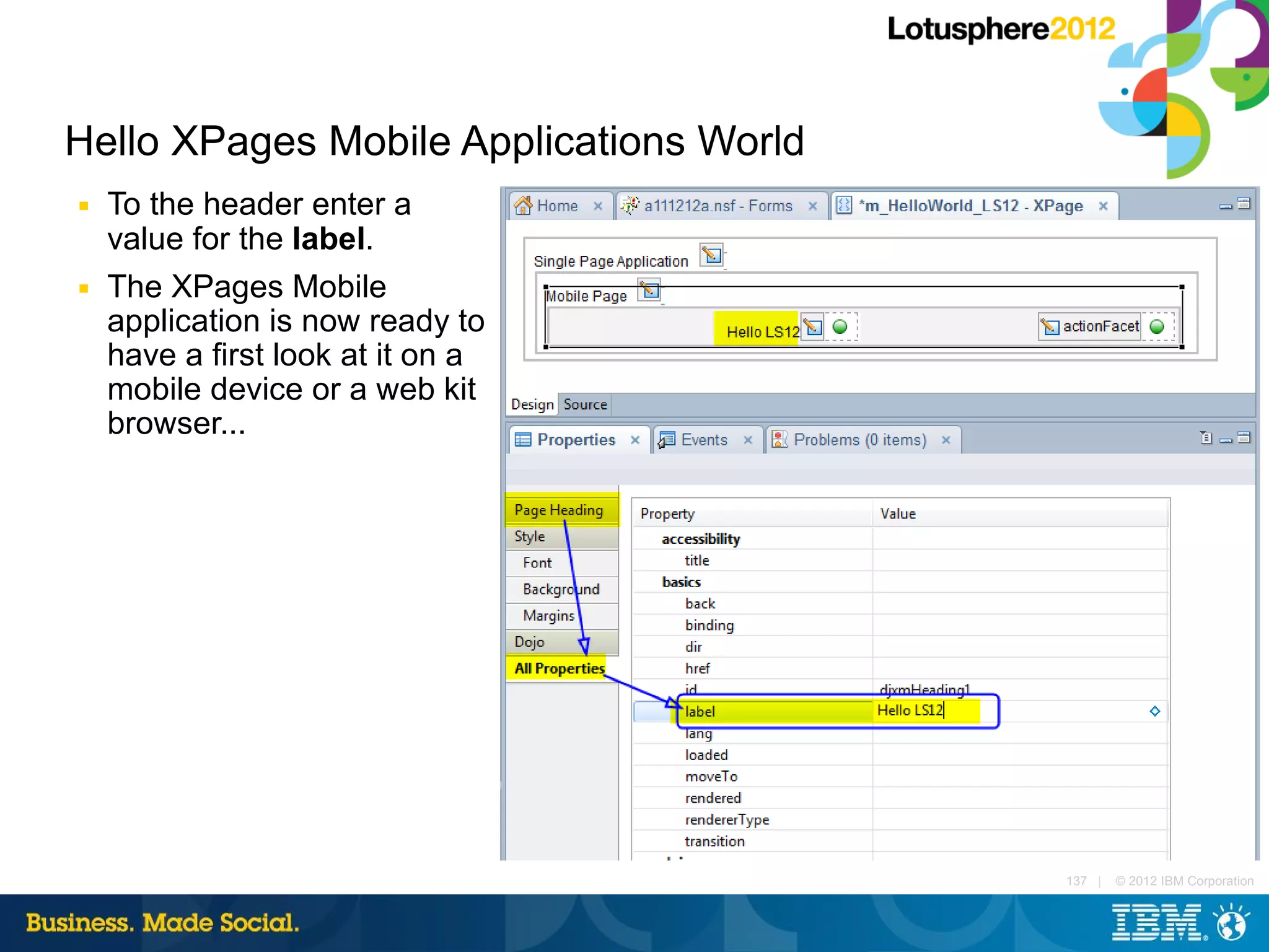Collapse the basics property group
Viewport: 1269px width, 952px height.
(x=681, y=582)
